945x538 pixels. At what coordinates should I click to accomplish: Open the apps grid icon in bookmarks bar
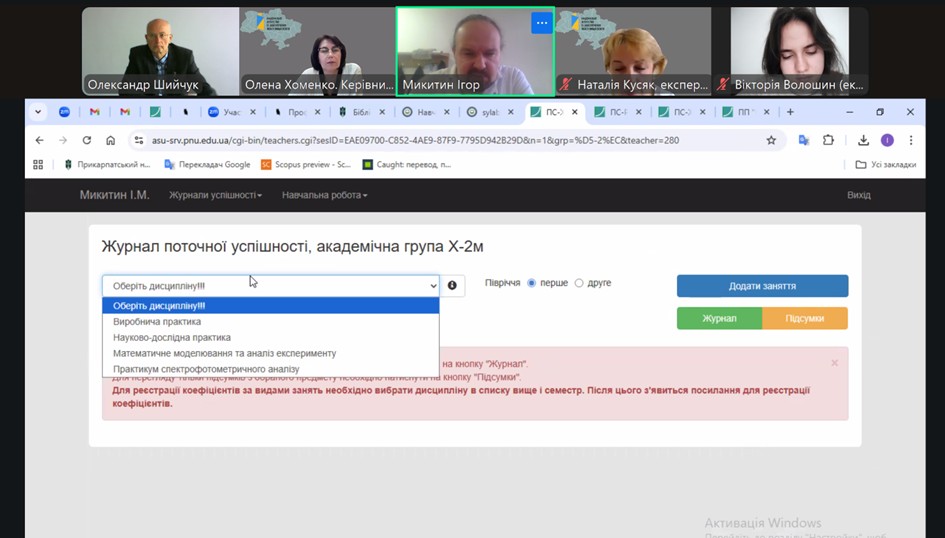point(39,164)
